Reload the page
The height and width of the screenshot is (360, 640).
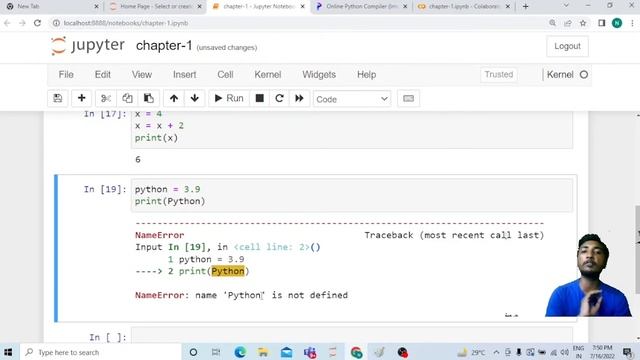[38, 23]
